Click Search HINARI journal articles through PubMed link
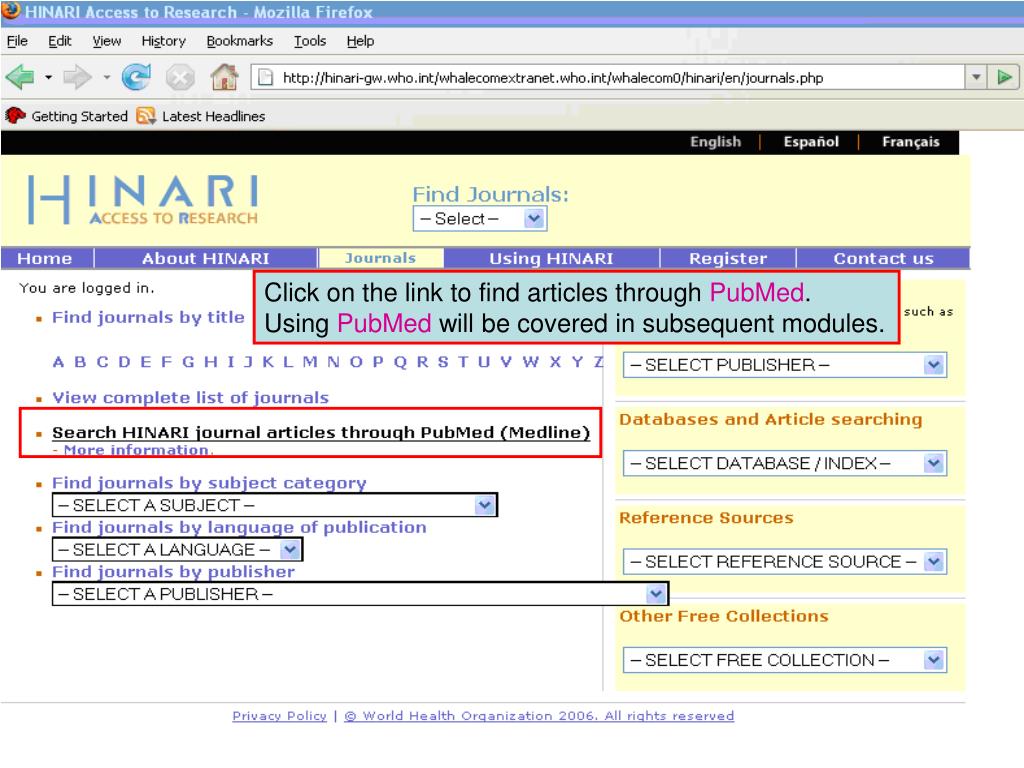The height and width of the screenshot is (768, 1024). click(321, 432)
